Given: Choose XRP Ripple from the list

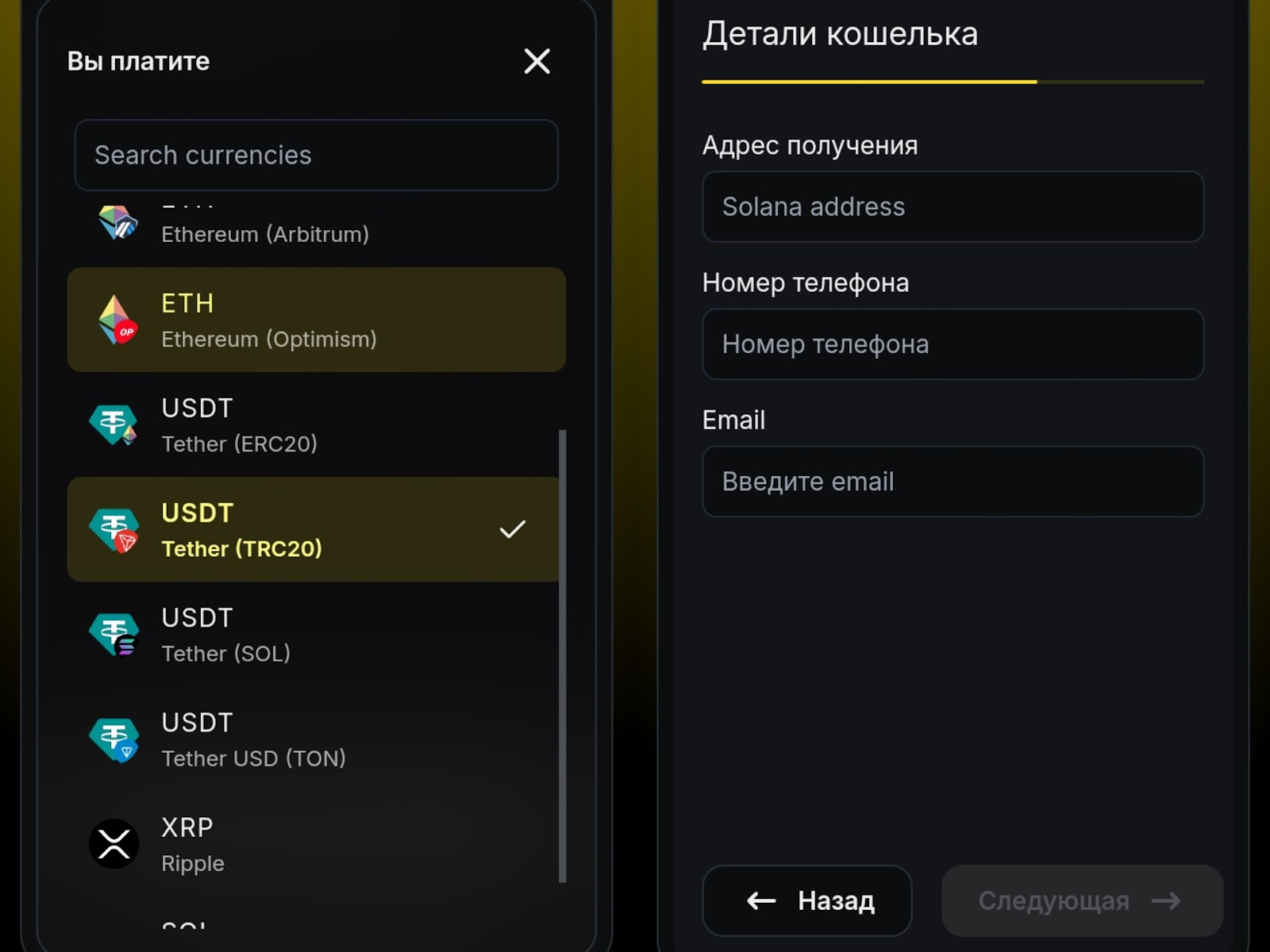Looking at the screenshot, I should [317, 844].
